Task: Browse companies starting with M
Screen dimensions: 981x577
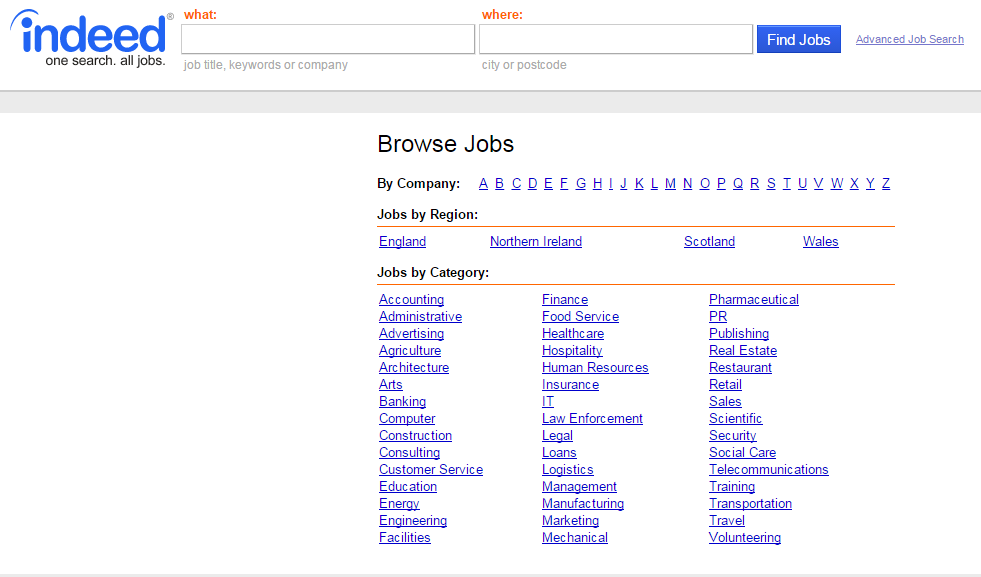Action: coord(670,183)
